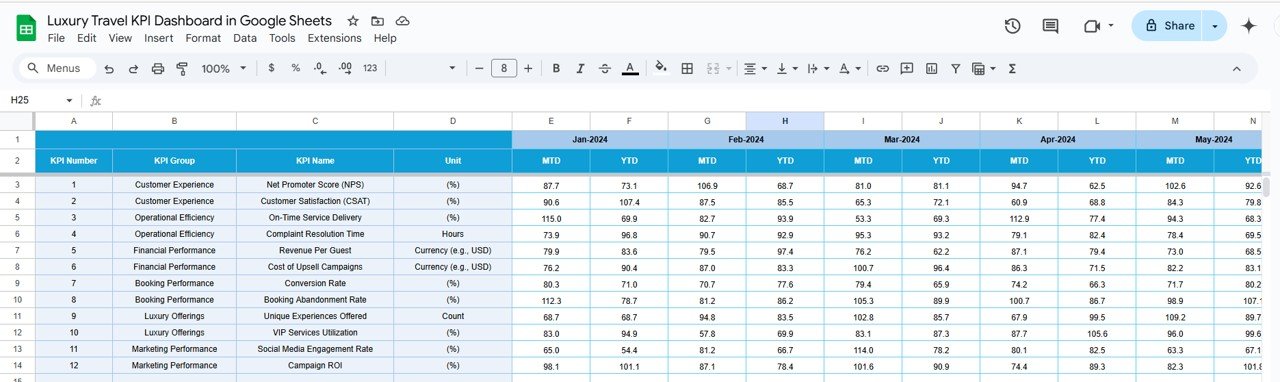1280x382 pixels.
Task: Insert a comment from toolbar
Action: point(907,68)
